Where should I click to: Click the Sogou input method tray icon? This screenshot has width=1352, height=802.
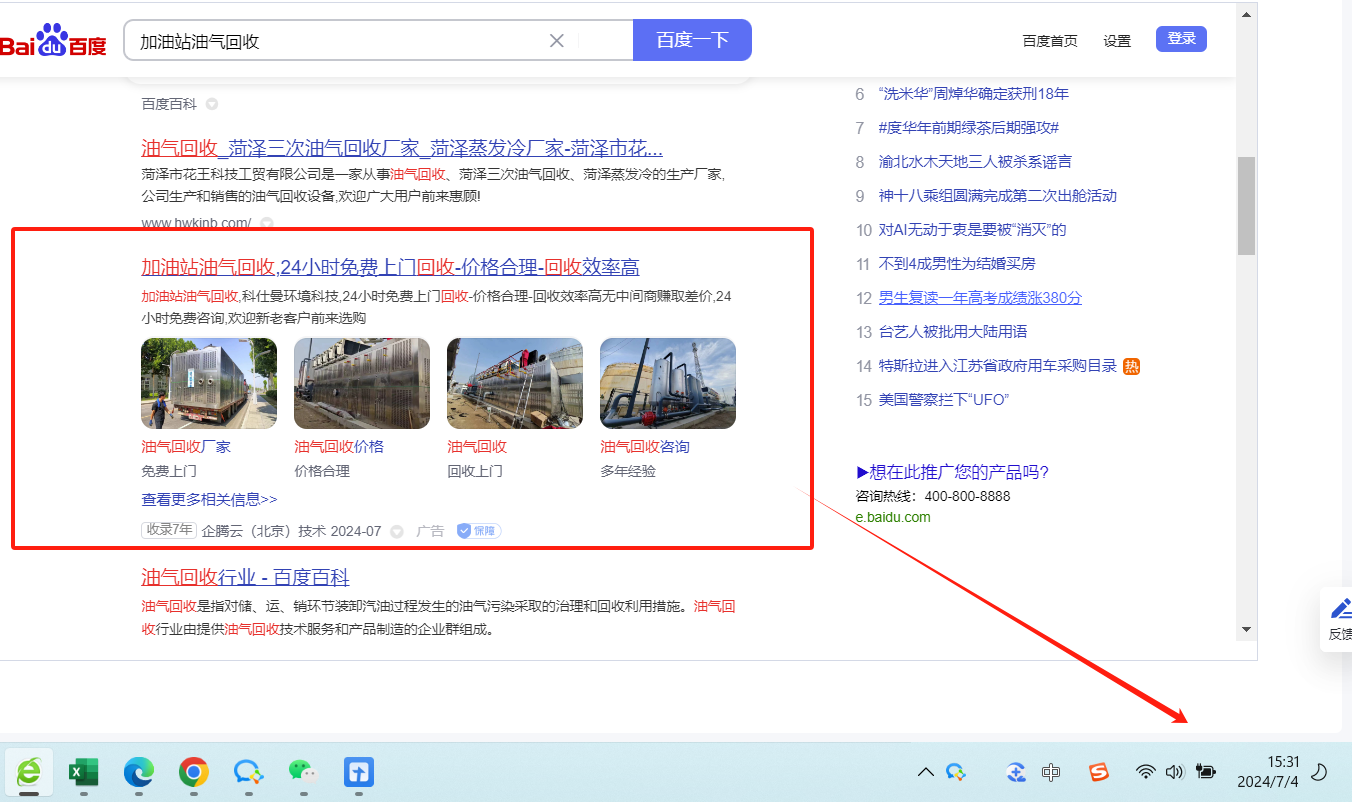tap(1099, 771)
